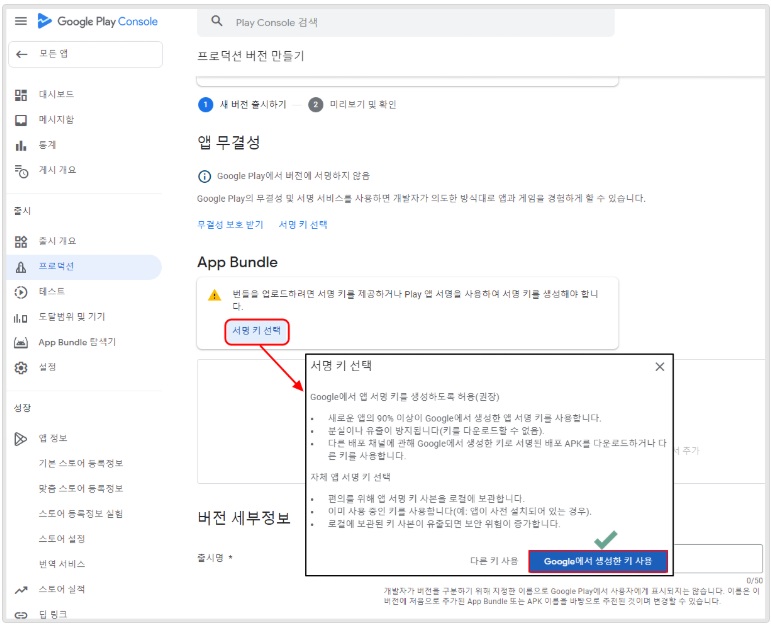Open 번역 서비스 in the sidebar
Image resolution: width=771 pixels, height=624 pixels.
click(62, 564)
